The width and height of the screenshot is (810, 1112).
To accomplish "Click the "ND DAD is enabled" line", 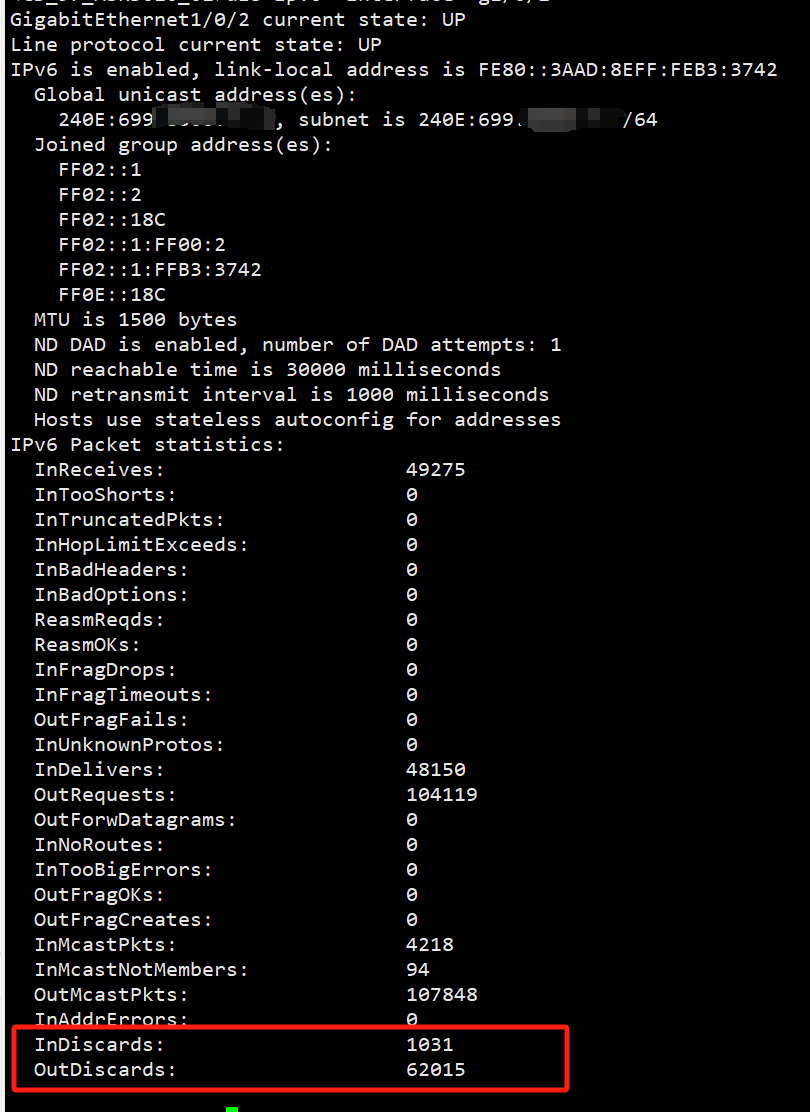I will [x=297, y=345].
